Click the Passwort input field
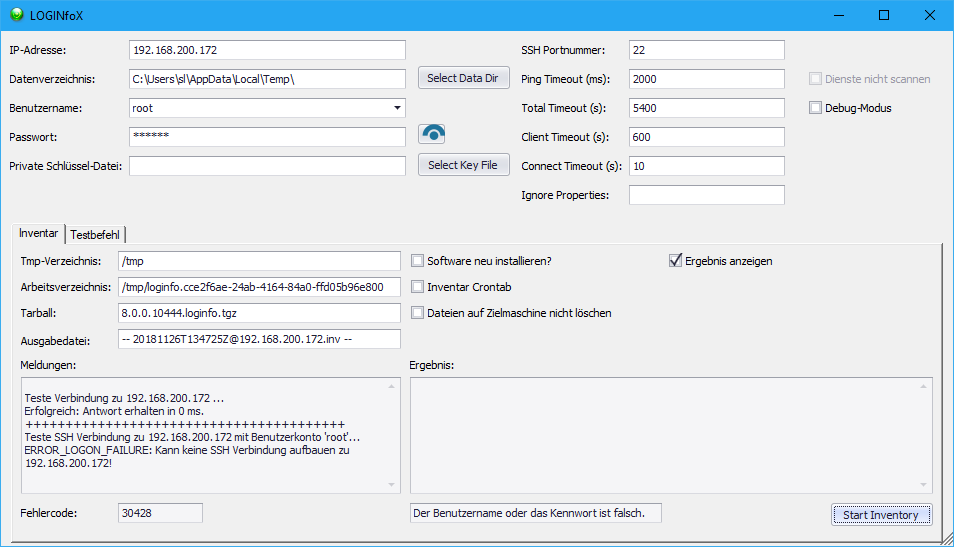 click(x=267, y=137)
